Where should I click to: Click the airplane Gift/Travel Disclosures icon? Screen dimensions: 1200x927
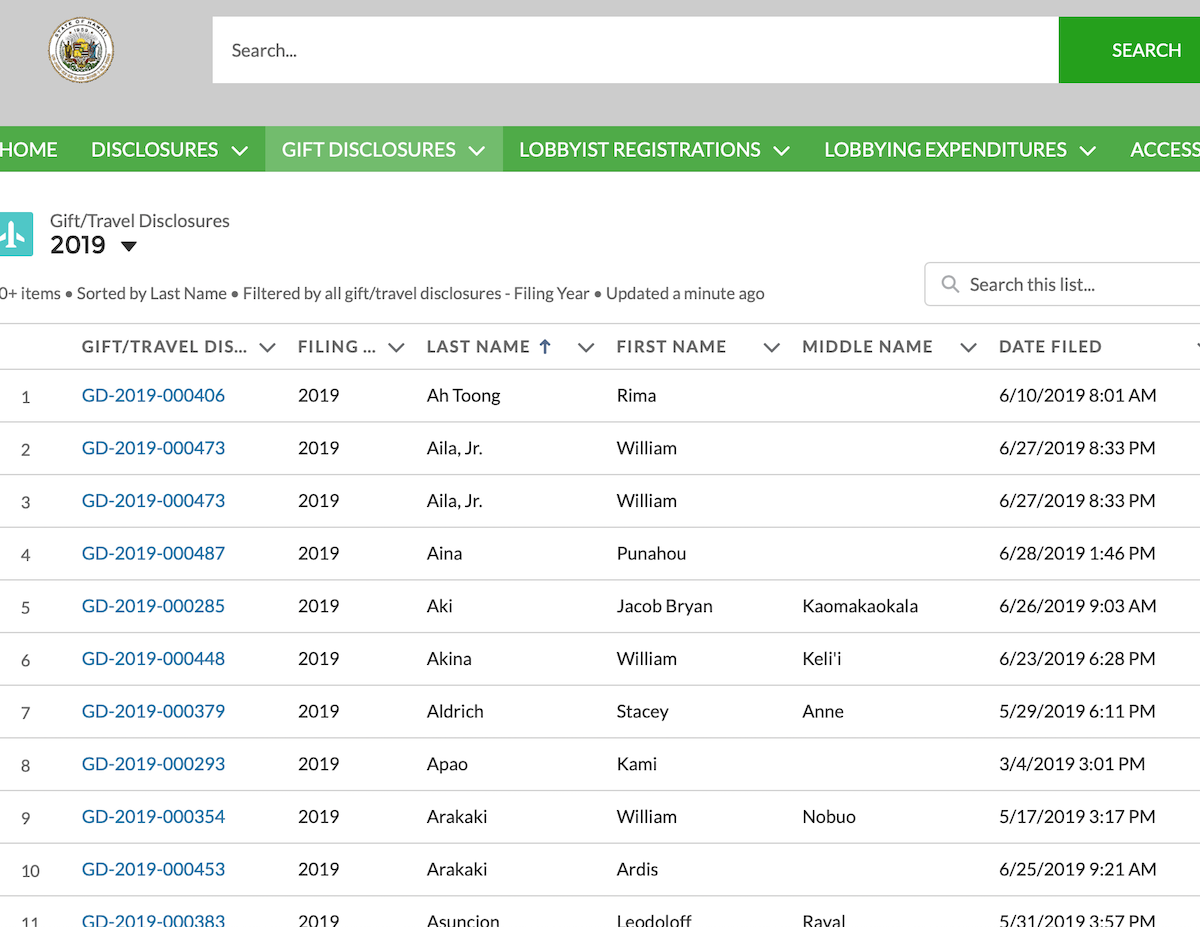point(13,234)
